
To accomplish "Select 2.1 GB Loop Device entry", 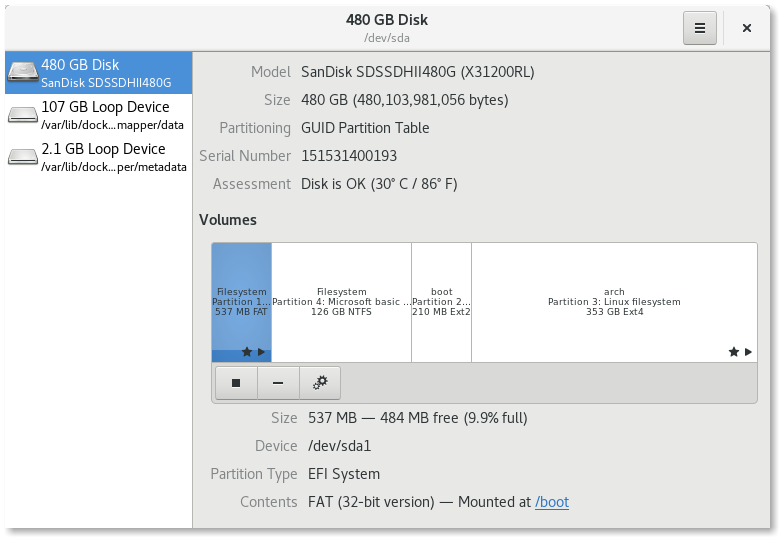I will point(98,156).
